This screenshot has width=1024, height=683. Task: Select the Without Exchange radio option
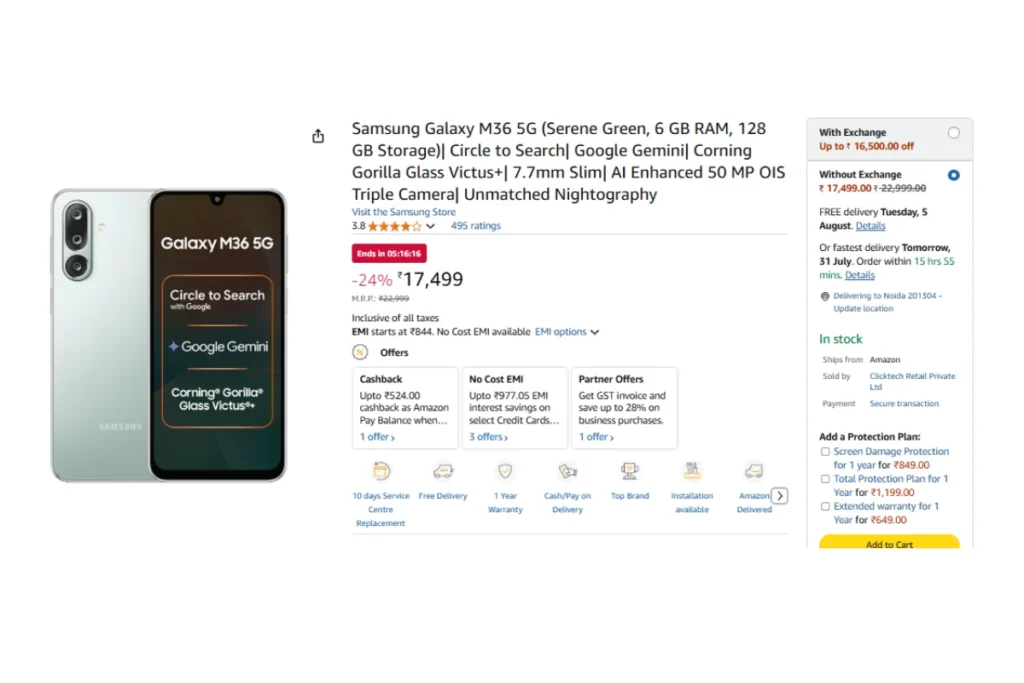[x=953, y=175]
